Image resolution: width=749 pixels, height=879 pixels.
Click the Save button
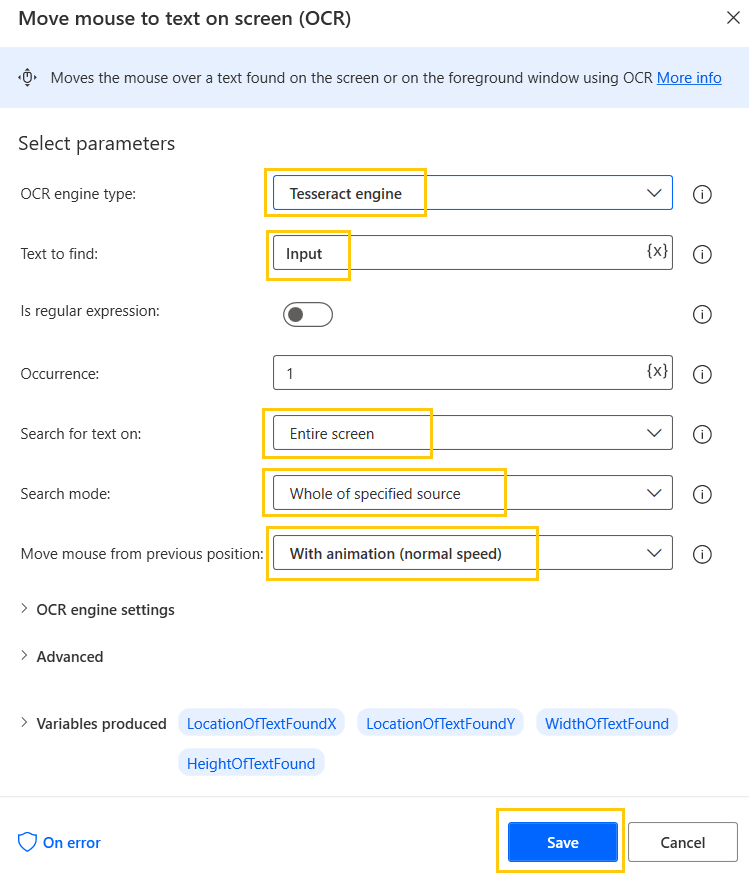point(561,842)
